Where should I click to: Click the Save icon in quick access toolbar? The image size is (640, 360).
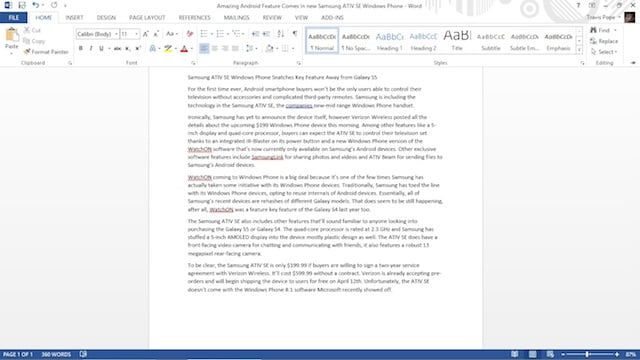click(22, 5)
